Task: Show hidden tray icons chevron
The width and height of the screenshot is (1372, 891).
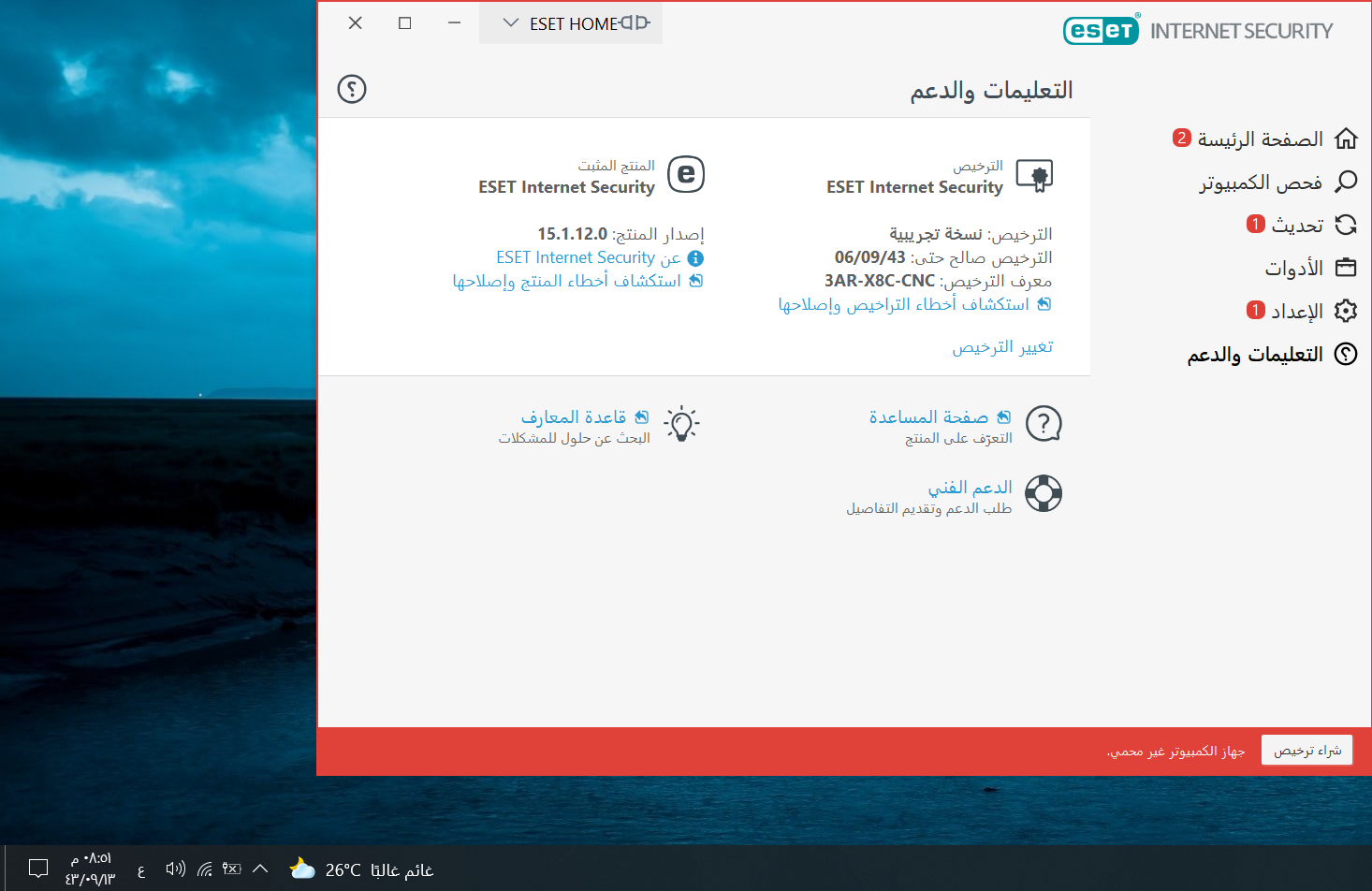Action: (261, 869)
